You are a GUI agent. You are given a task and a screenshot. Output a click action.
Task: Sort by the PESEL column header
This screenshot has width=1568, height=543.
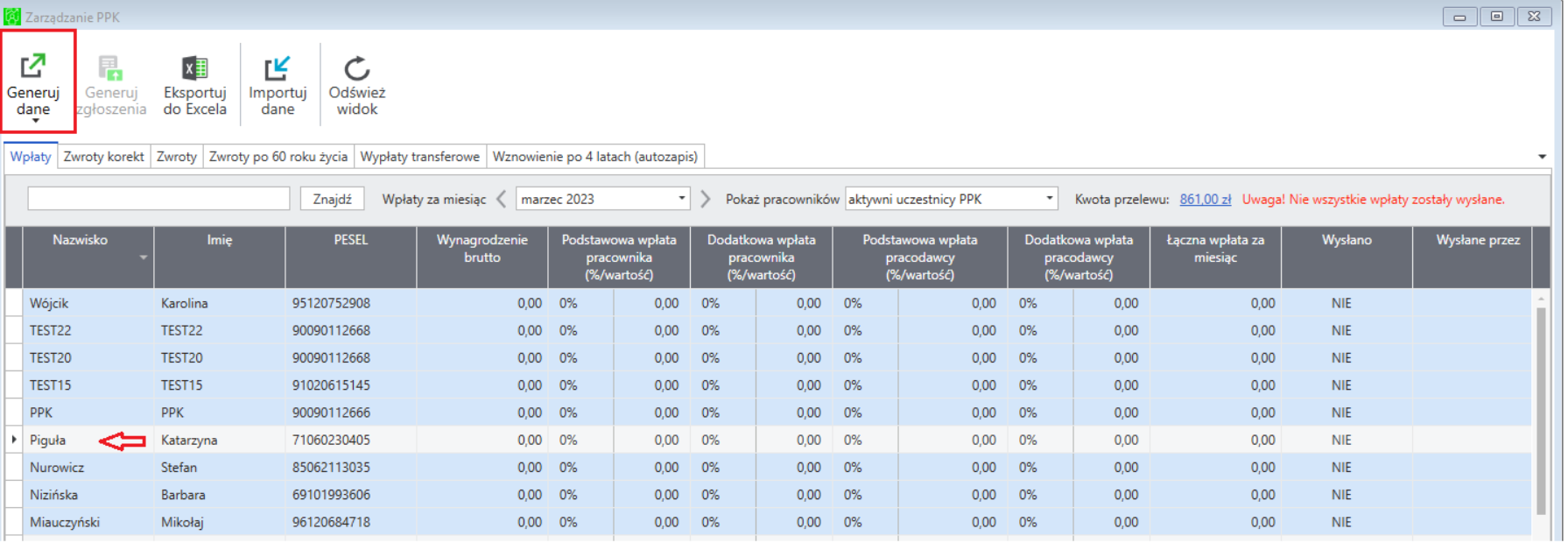click(x=351, y=257)
